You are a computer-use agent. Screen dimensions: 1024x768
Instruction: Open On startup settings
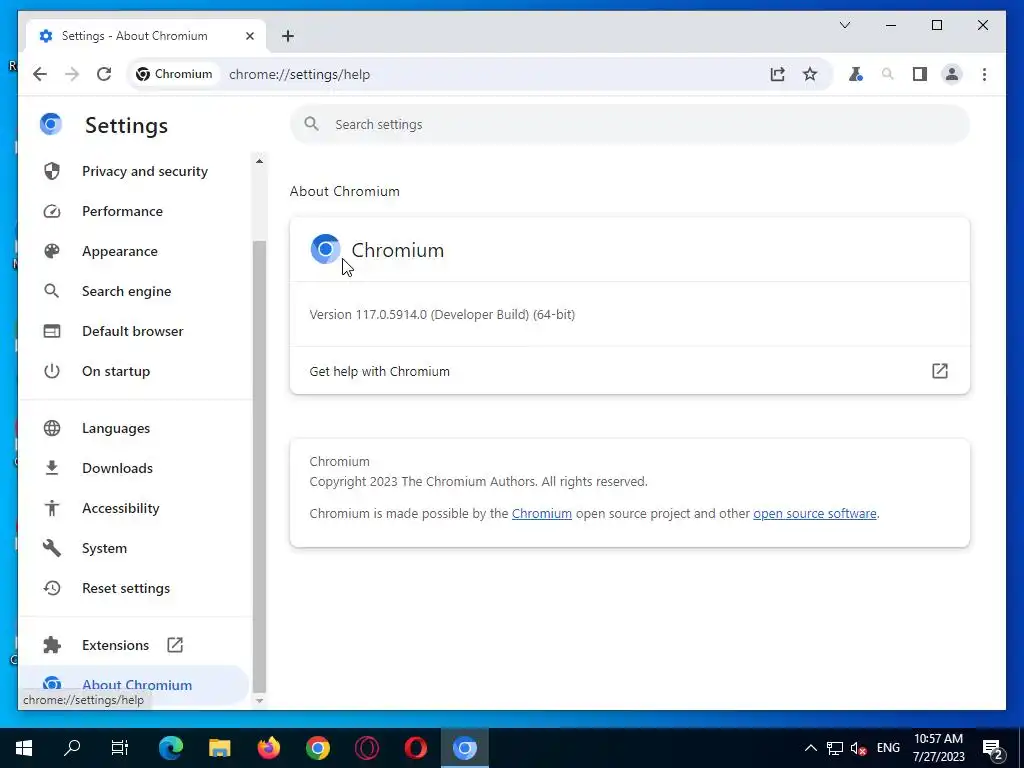[x=135, y=371]
